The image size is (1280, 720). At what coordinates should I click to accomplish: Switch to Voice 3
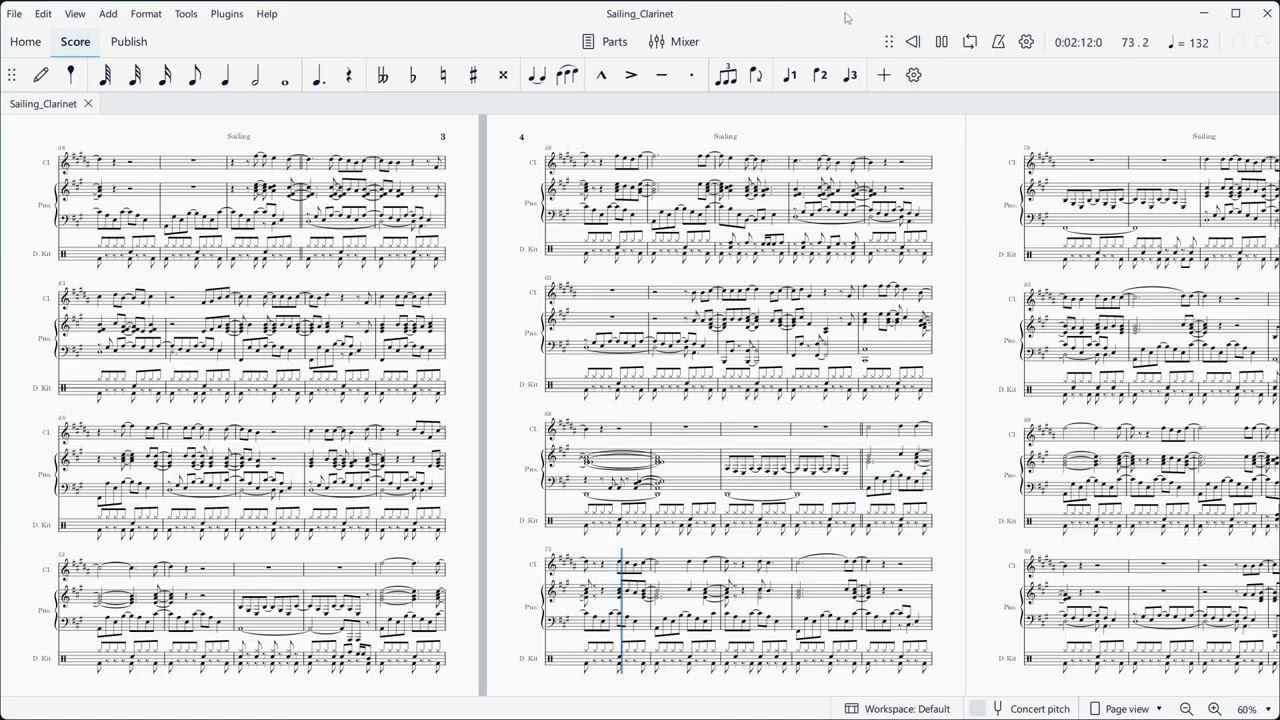tap(850, 75)
